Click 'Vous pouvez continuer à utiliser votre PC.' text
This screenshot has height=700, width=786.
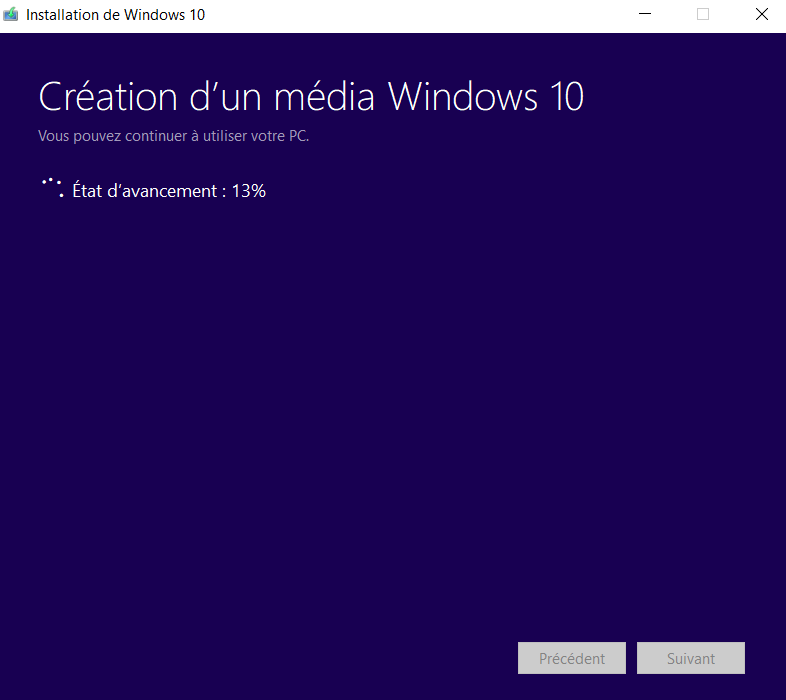pyautogui.click(x=173, y=136)
